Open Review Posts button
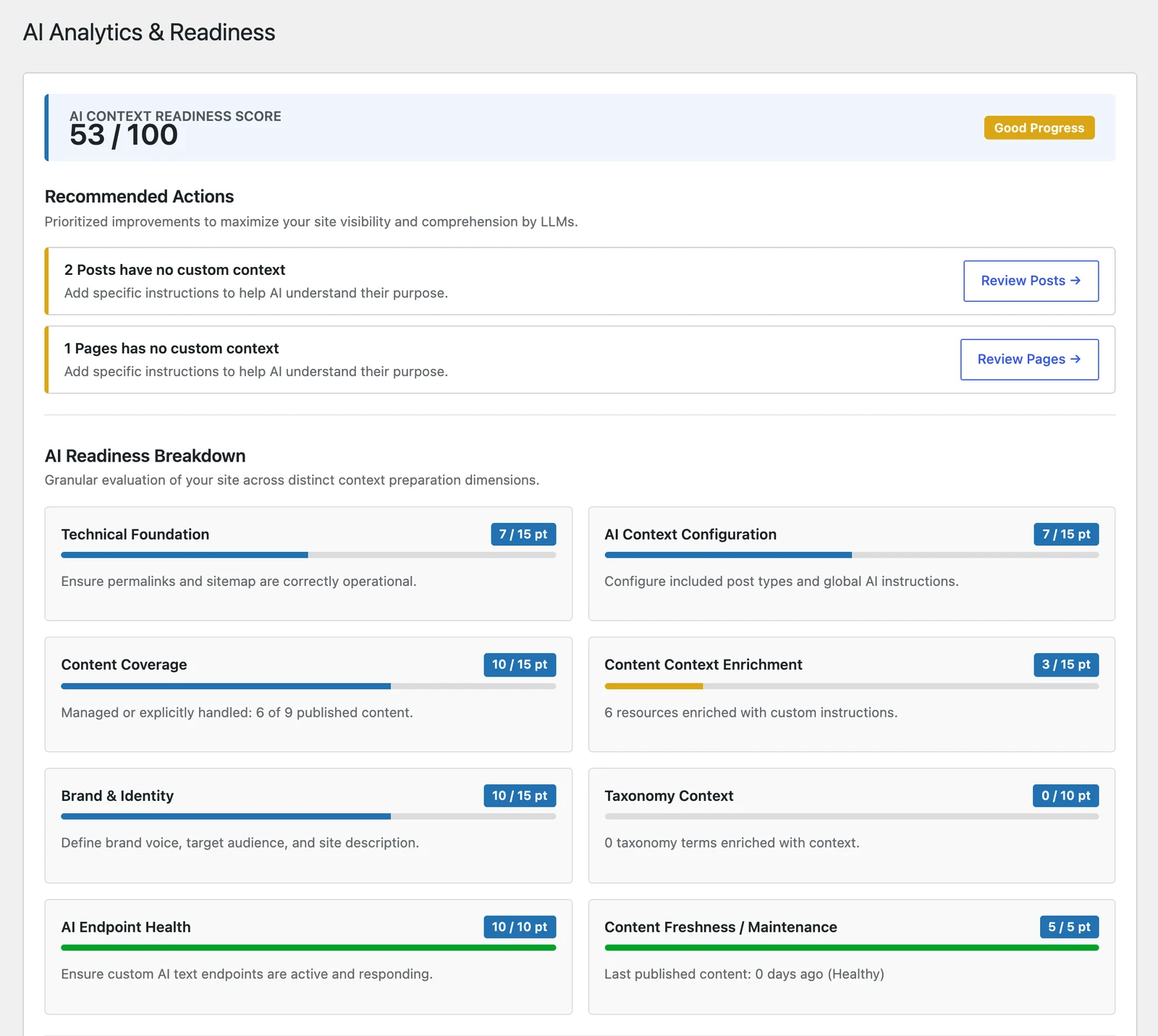The width and height of the screenshot is (1158, 1036). pos(1031,281)
